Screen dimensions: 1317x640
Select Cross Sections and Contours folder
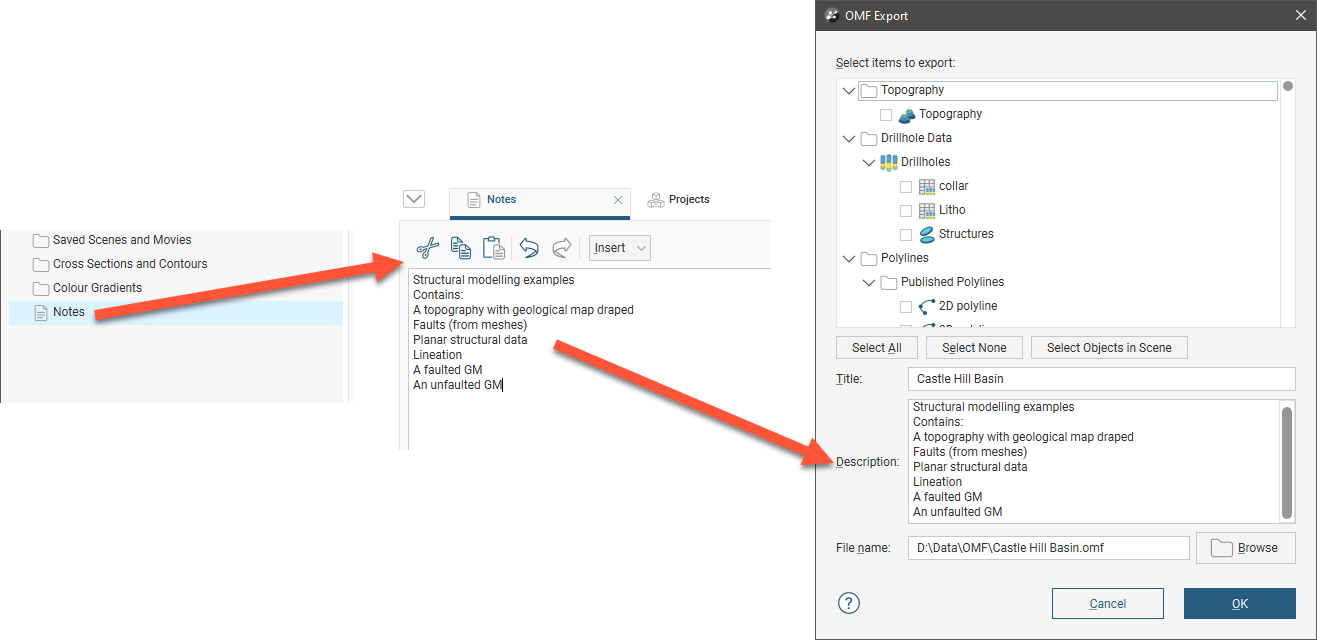point(130,264)
